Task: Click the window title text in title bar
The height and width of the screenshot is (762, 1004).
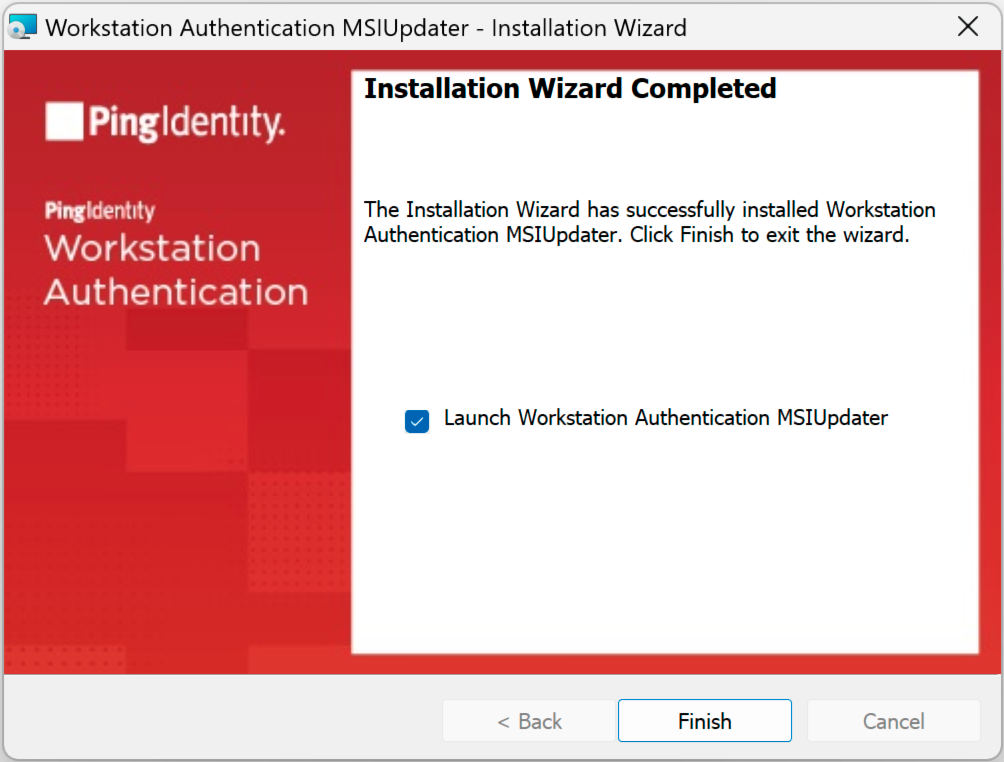Action: click(x=366, y=28)
